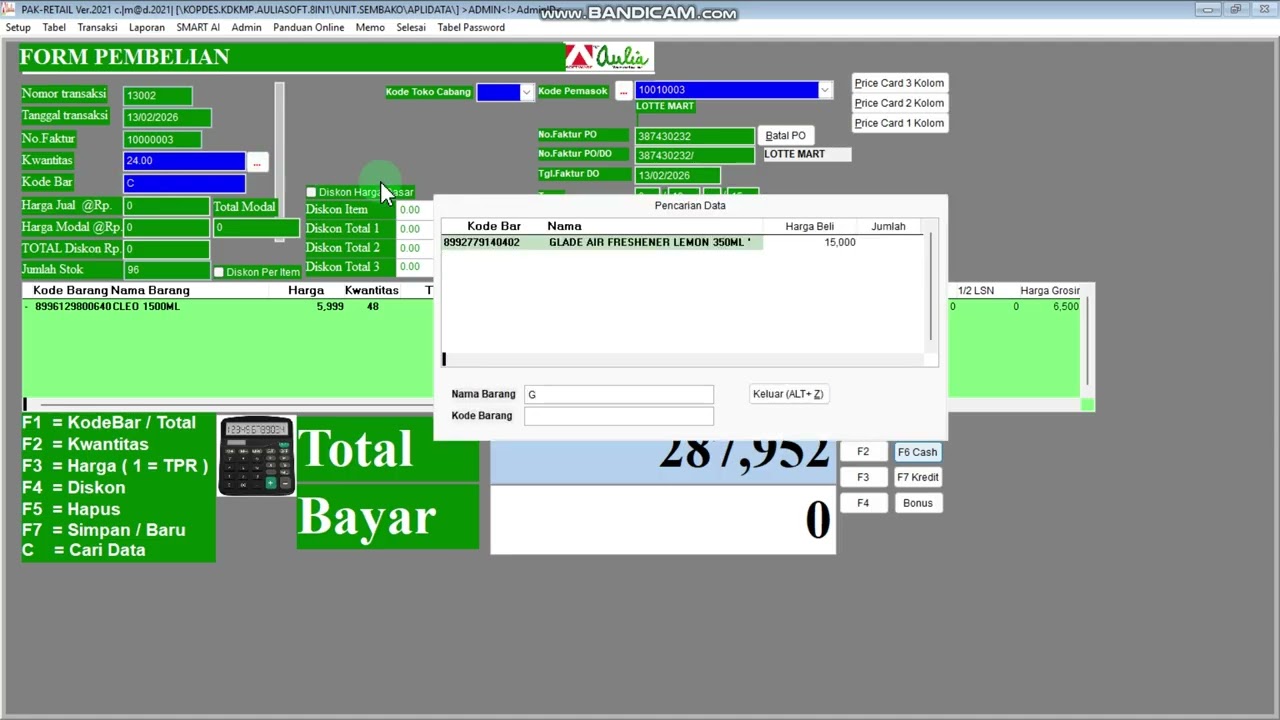Click Harga Modal @Rp. field
Viewport: 1280px width, 720px height.
[167, 228]
